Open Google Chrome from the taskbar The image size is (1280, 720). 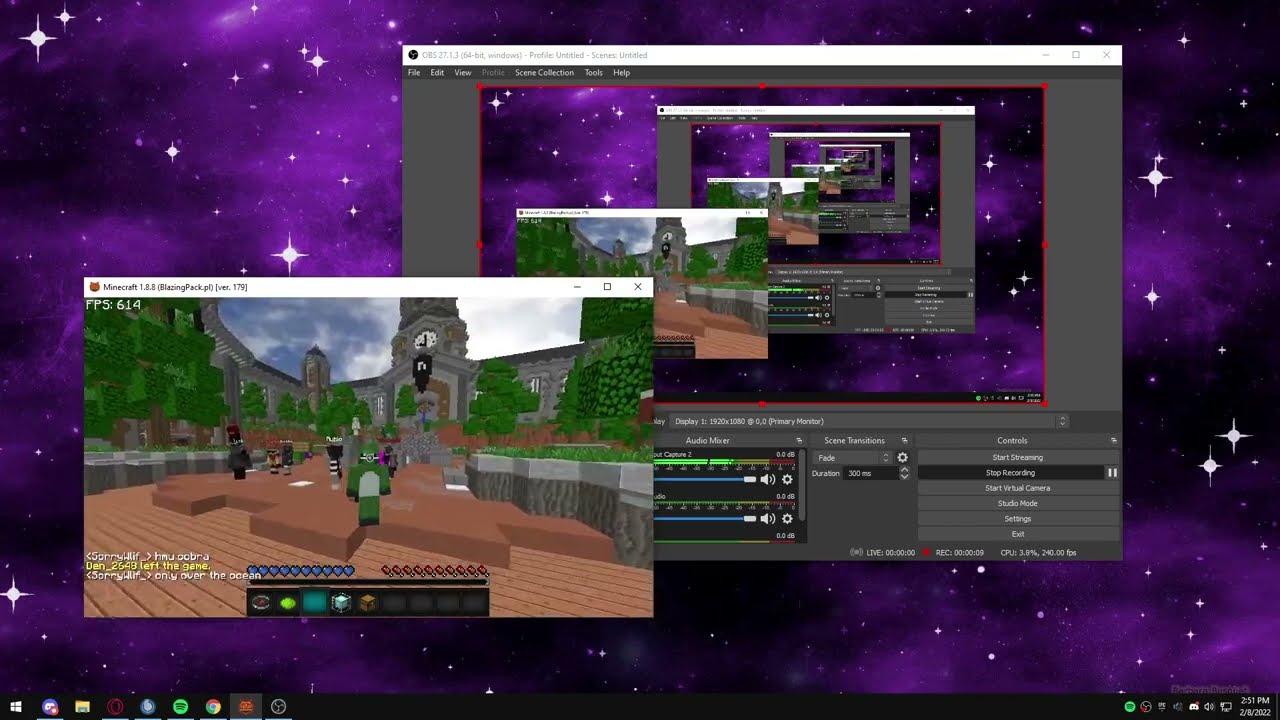213,707
